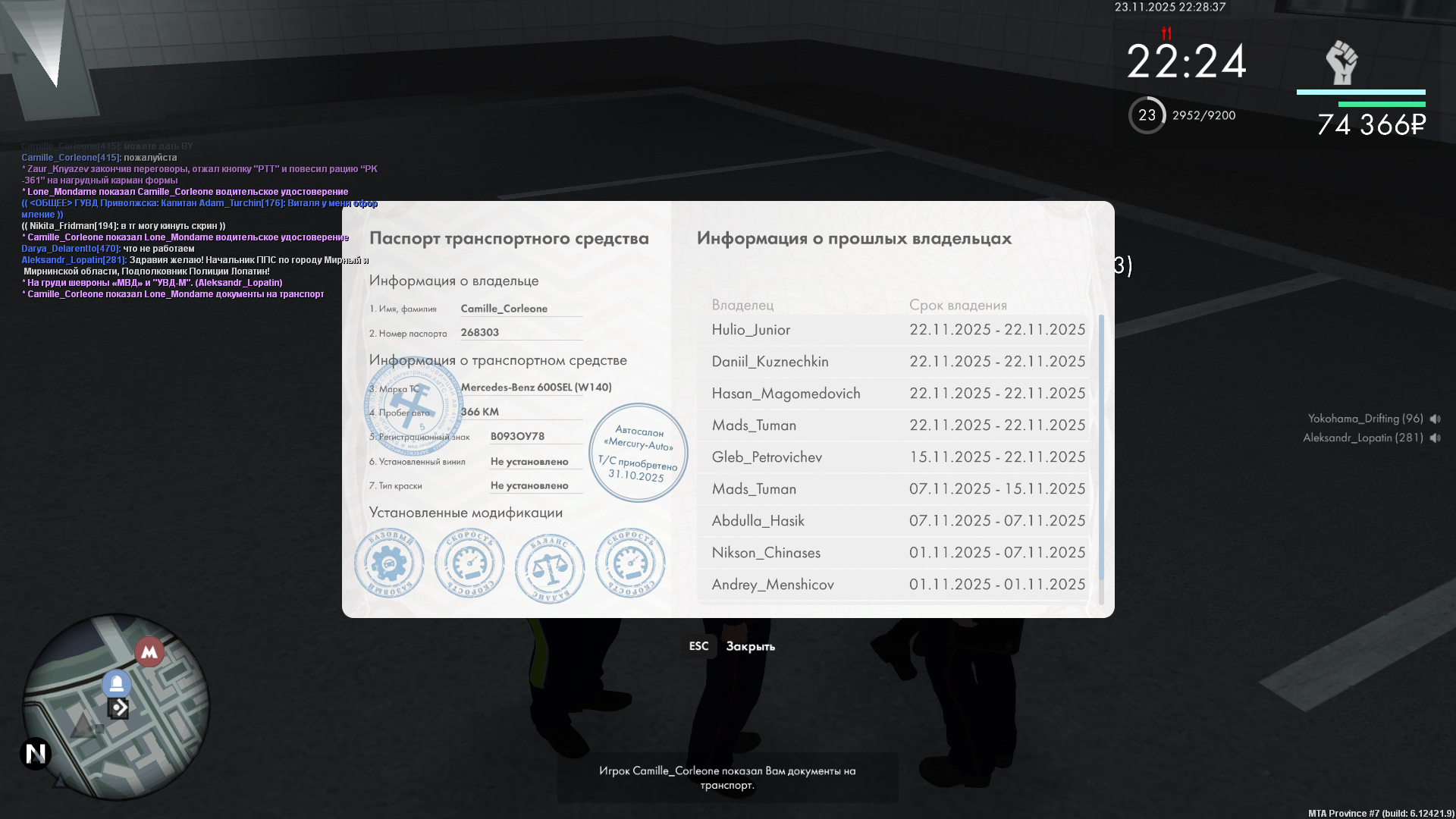
Task: Click the Mercury-Auto dealership stamp
Action: [638, 453]
